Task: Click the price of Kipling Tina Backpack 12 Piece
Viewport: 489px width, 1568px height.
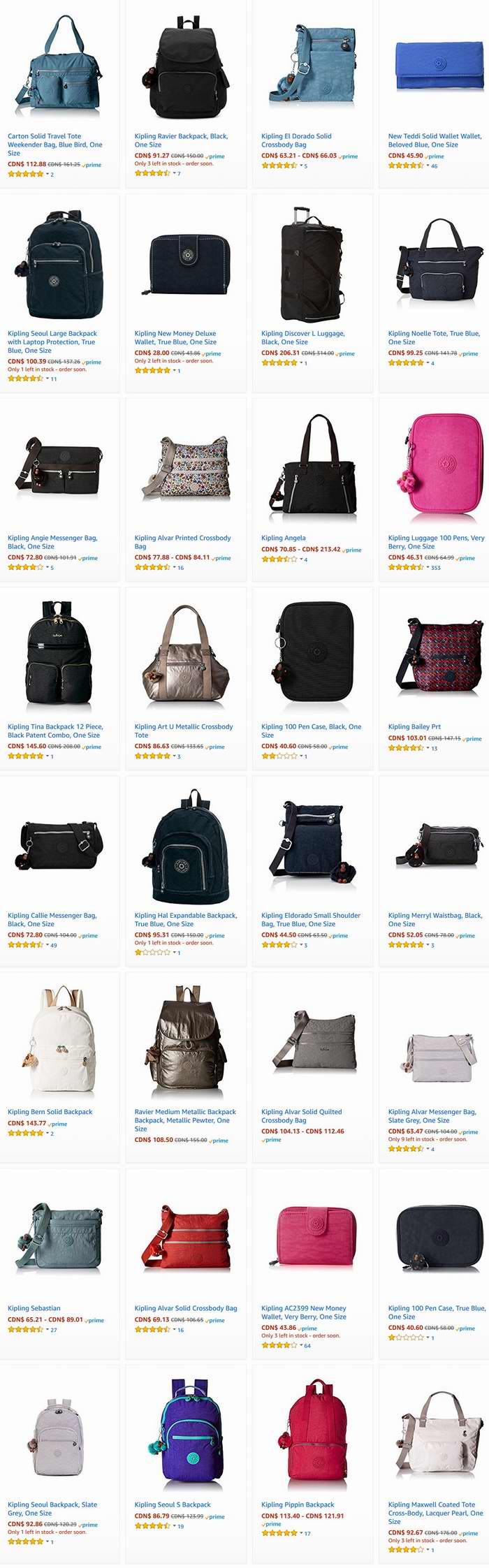Action: [x=27, y=746]
